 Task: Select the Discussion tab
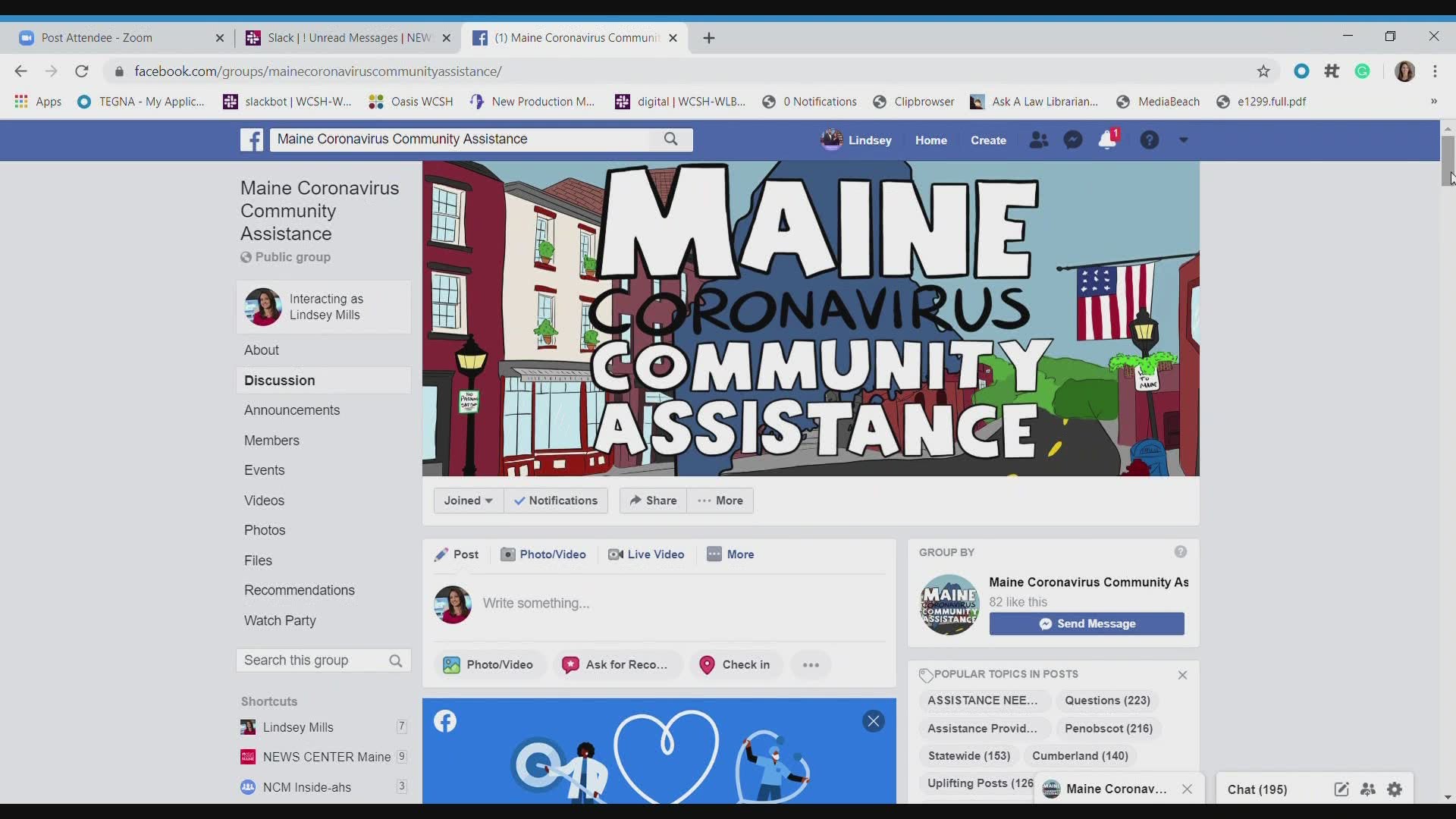279,380
